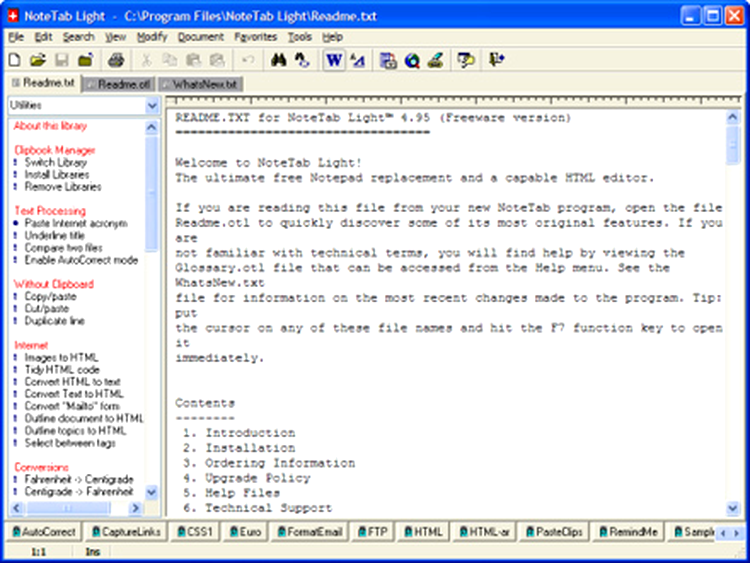This screenshot has height=563, width=750.
Task: Click the font toggle icon beside W
Action: pyautogui.click(x=357, y=60)
